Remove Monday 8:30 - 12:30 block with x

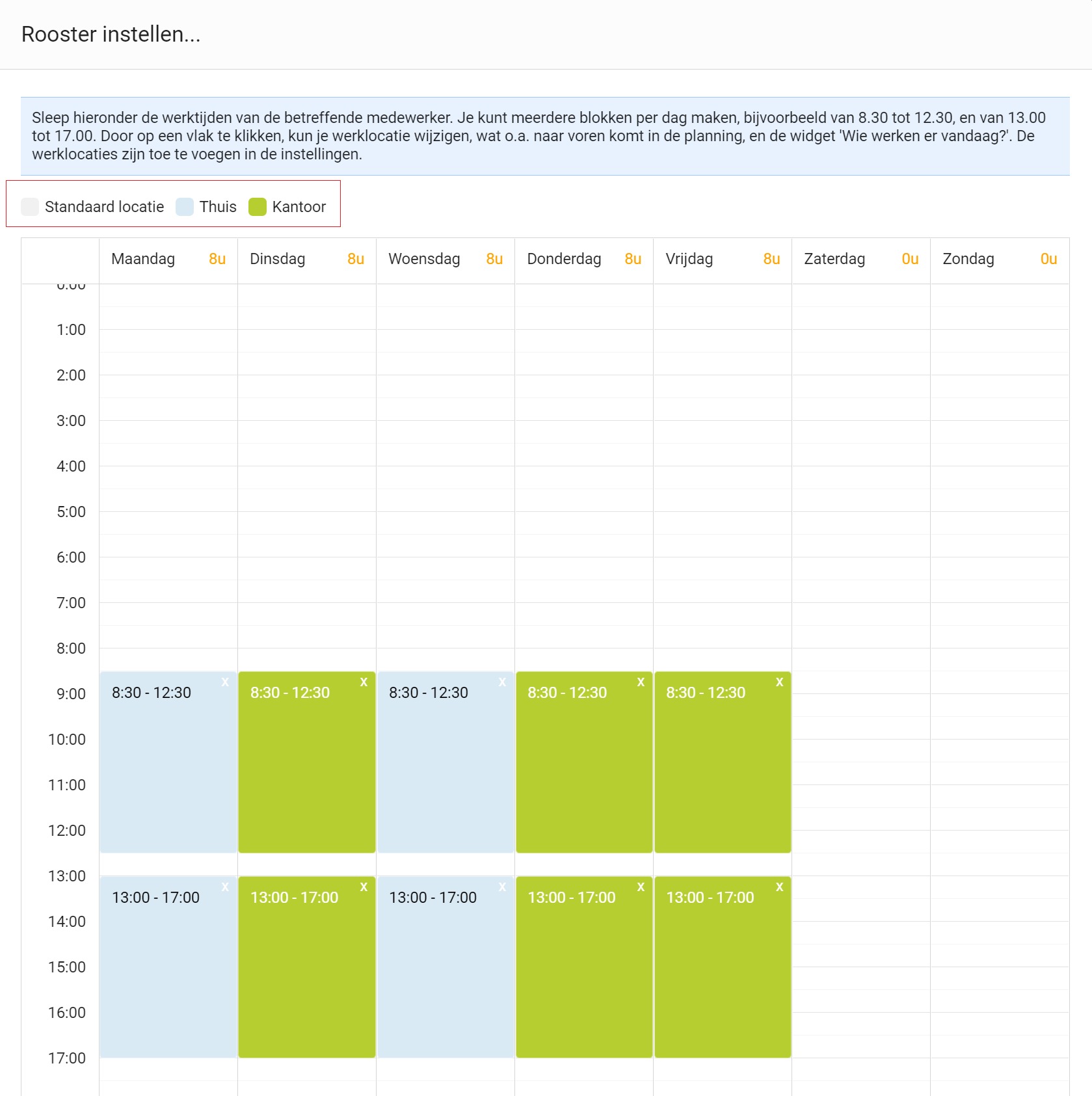click(225, 682)
